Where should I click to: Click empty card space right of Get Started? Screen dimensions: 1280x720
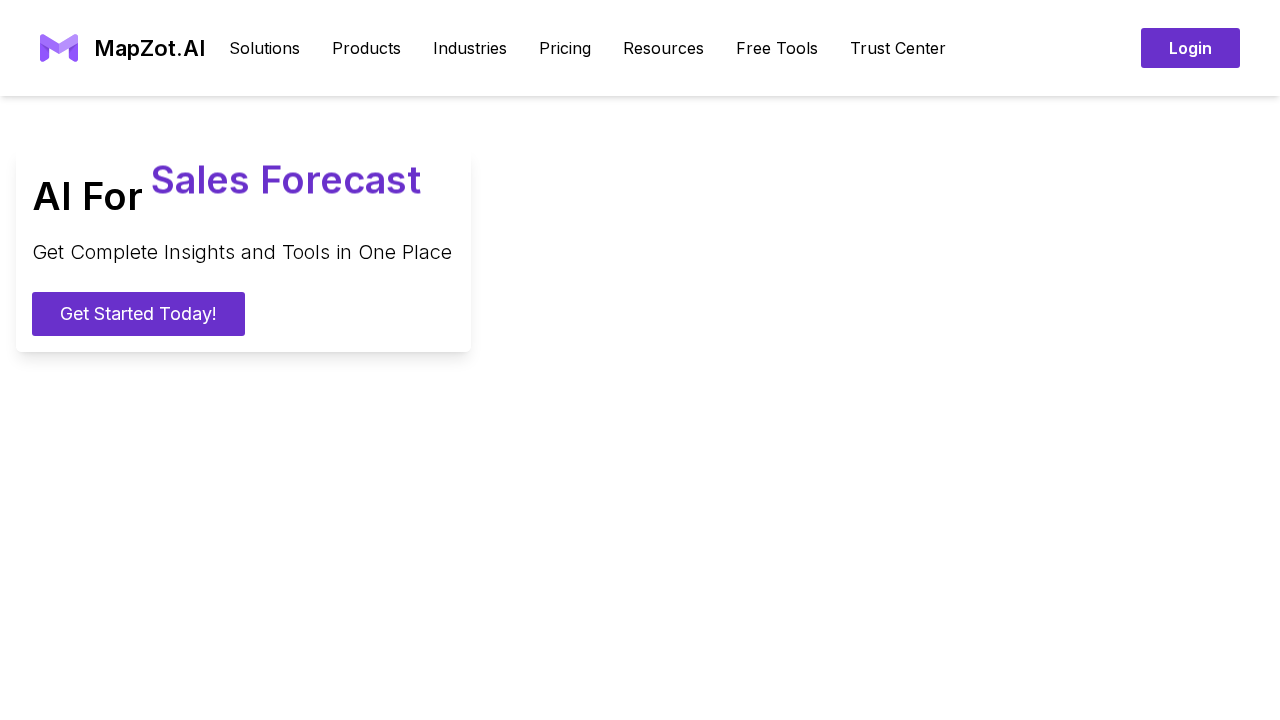(x=355, y=314)
